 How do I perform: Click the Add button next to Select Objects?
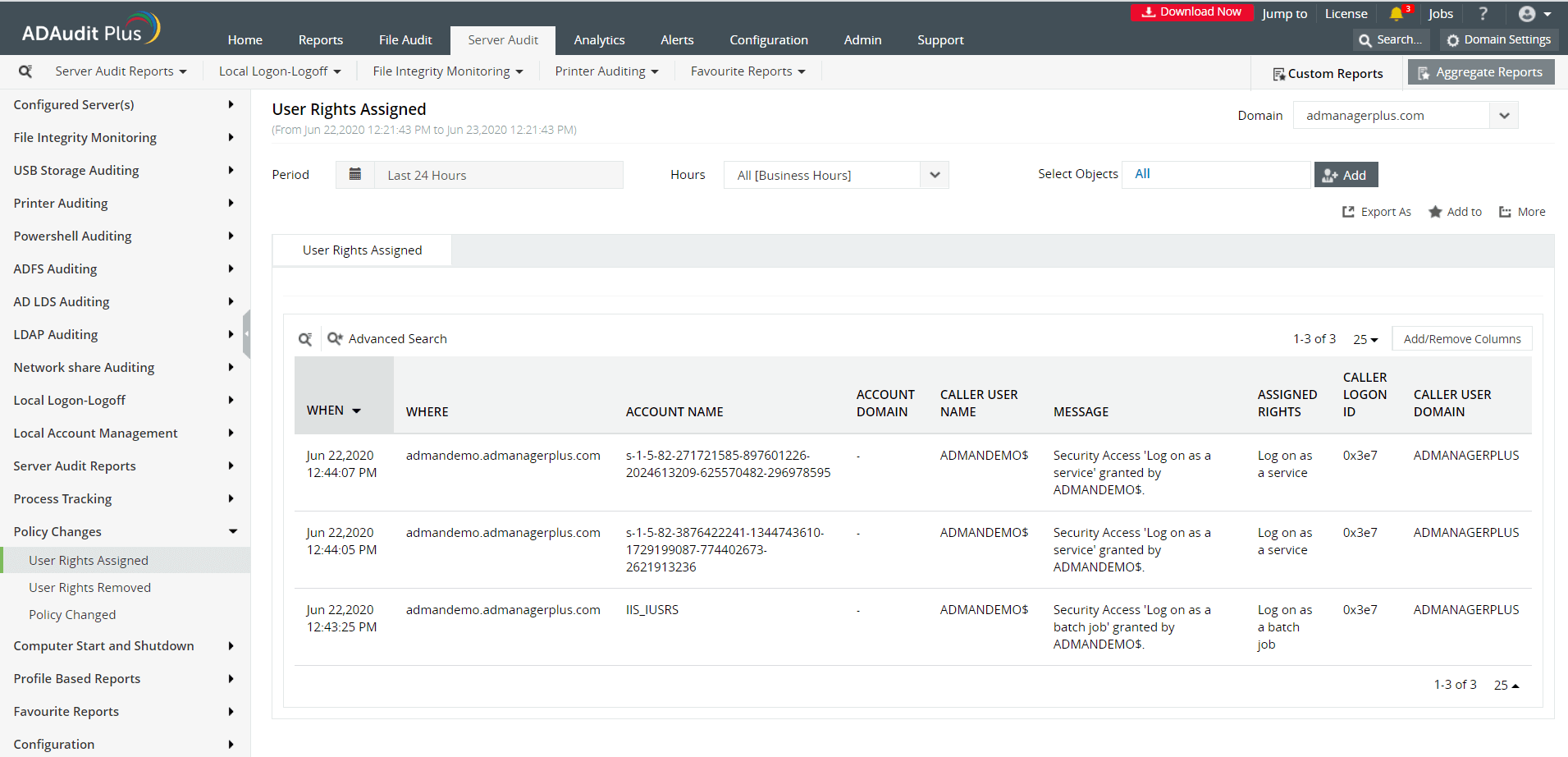(1346, 174)
